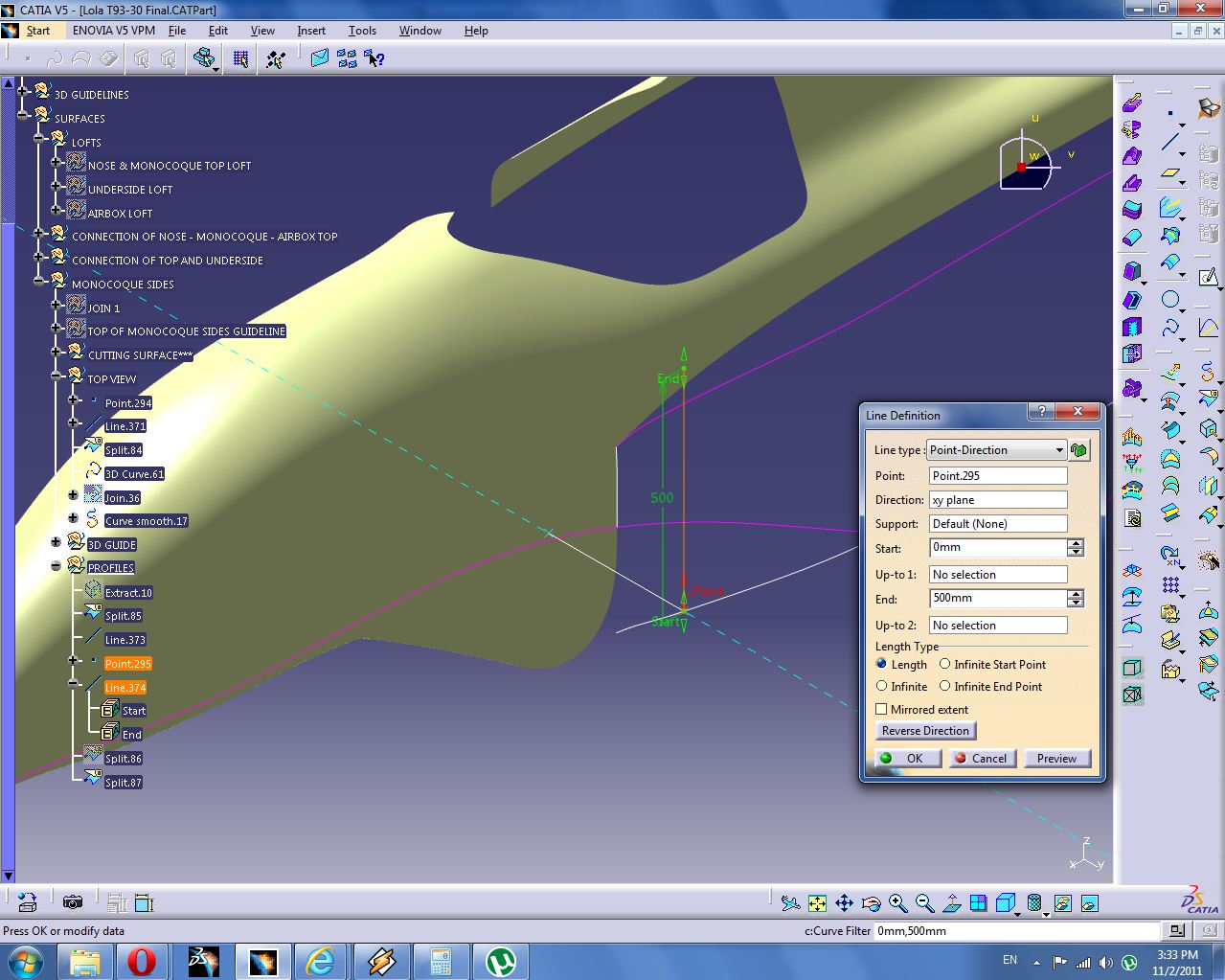This screenshot has height=980, width=1225.
Task: Click the Swap visible space icon
Action: tap(1089, 902)
